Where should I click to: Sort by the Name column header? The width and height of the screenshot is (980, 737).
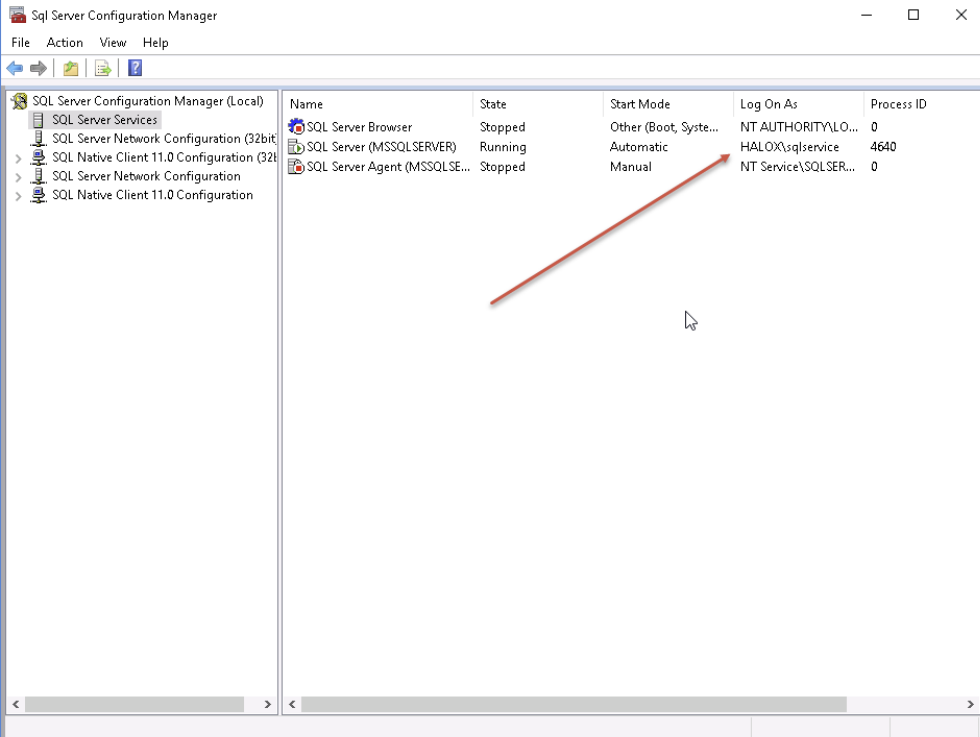point(379,104)
